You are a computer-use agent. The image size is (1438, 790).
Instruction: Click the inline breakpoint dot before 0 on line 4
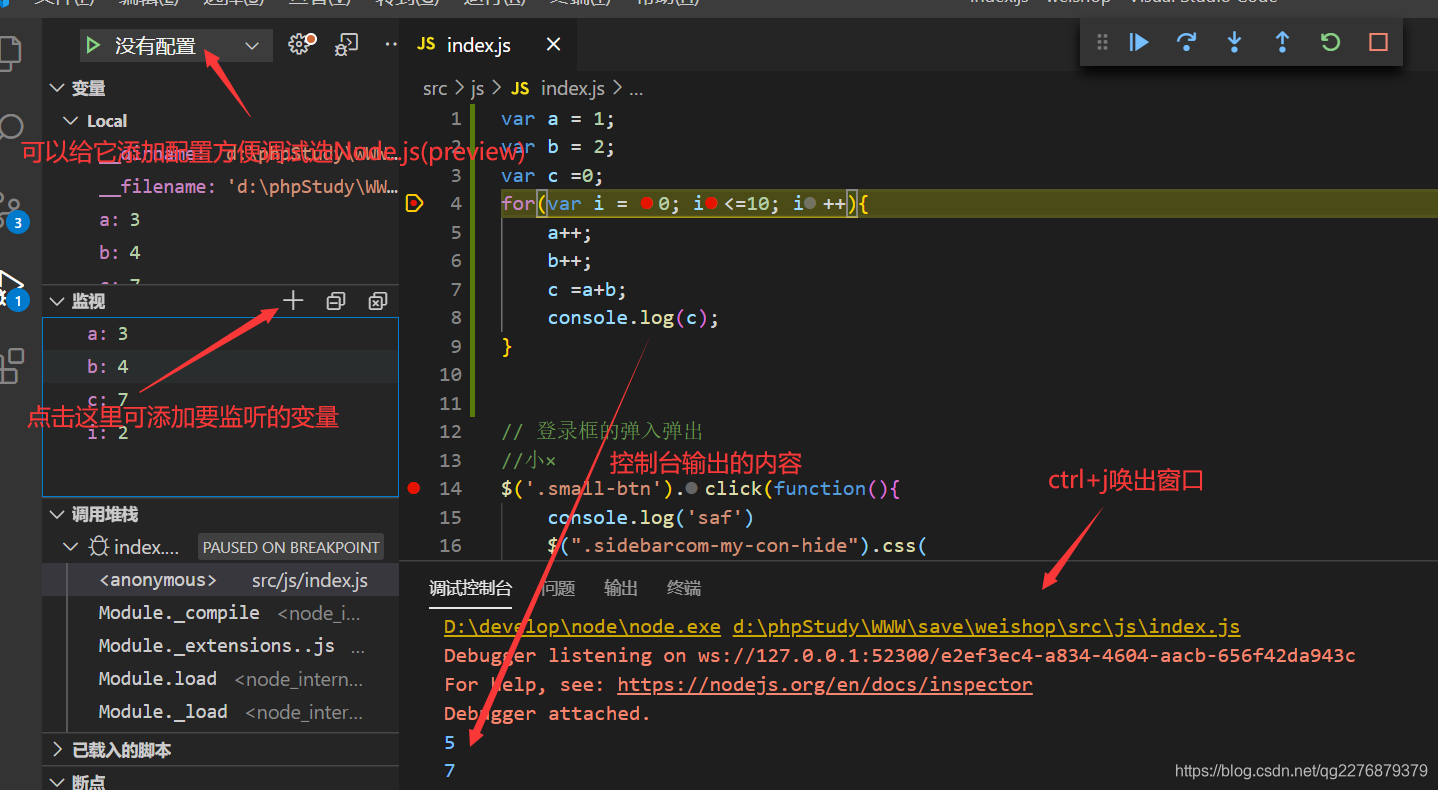[x=646, y=204]
